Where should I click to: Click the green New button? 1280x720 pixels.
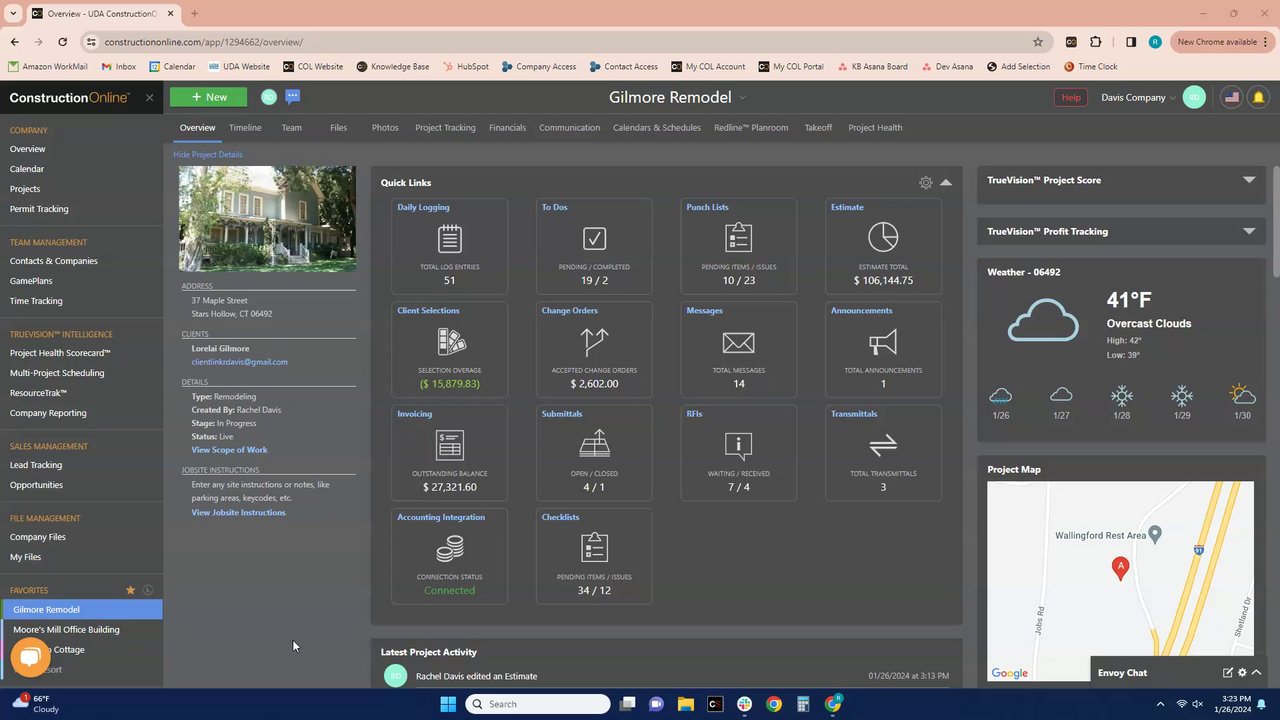click(x=208, y=97)
